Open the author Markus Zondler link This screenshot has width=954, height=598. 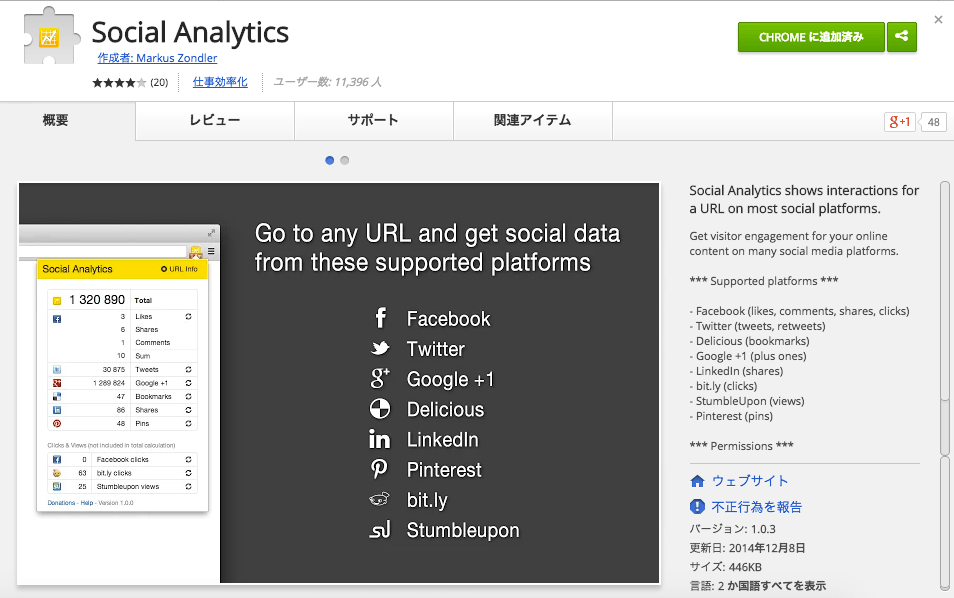157,58
